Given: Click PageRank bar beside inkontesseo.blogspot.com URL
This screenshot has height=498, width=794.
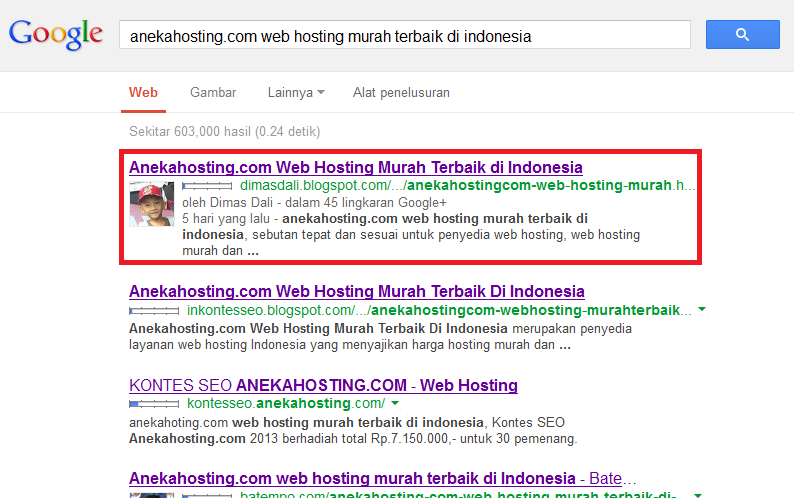Looking at the screenshot, I should pyautogui.click(x=154, y=311).
